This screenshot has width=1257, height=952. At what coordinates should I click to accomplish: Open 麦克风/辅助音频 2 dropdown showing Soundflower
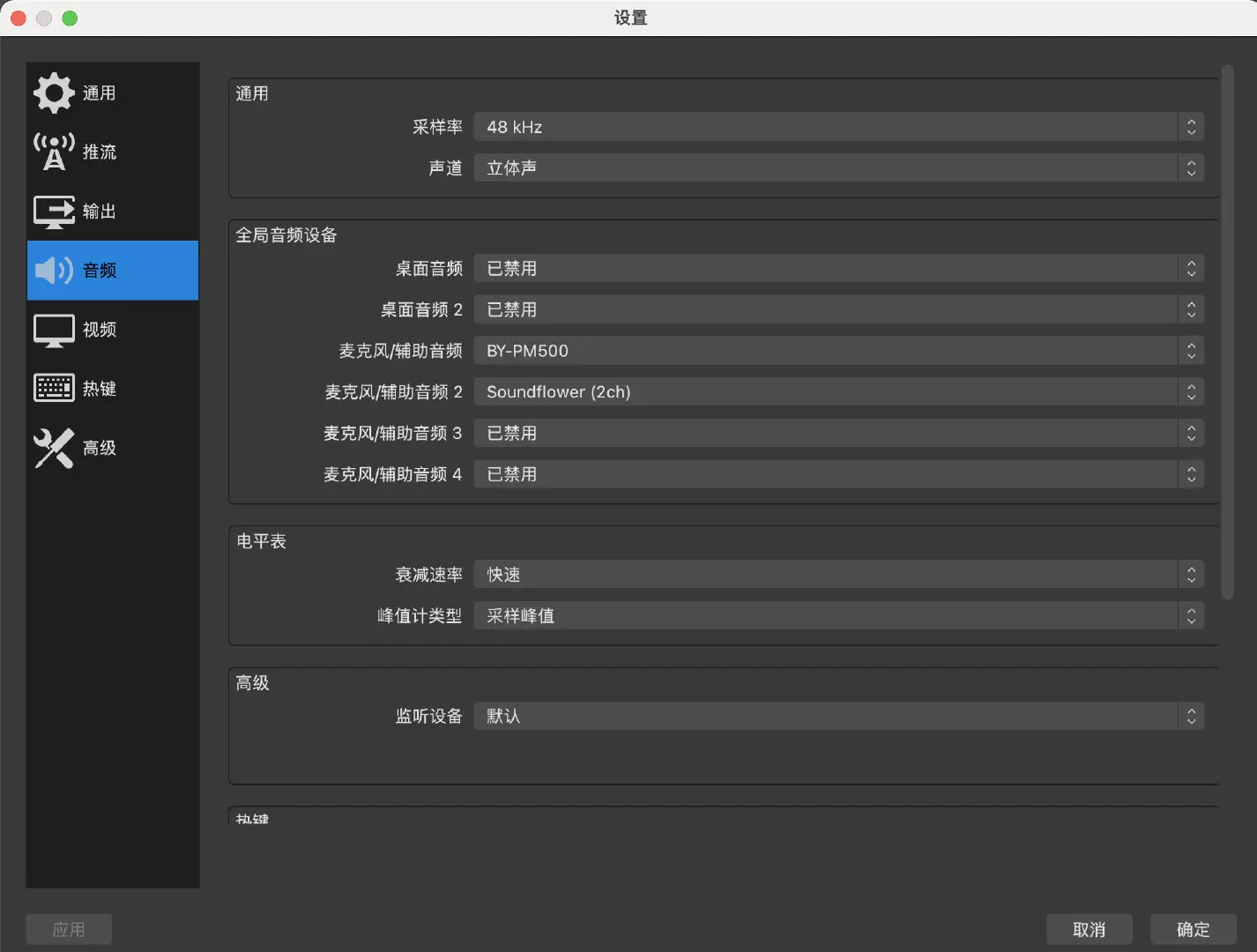[838, 391]
